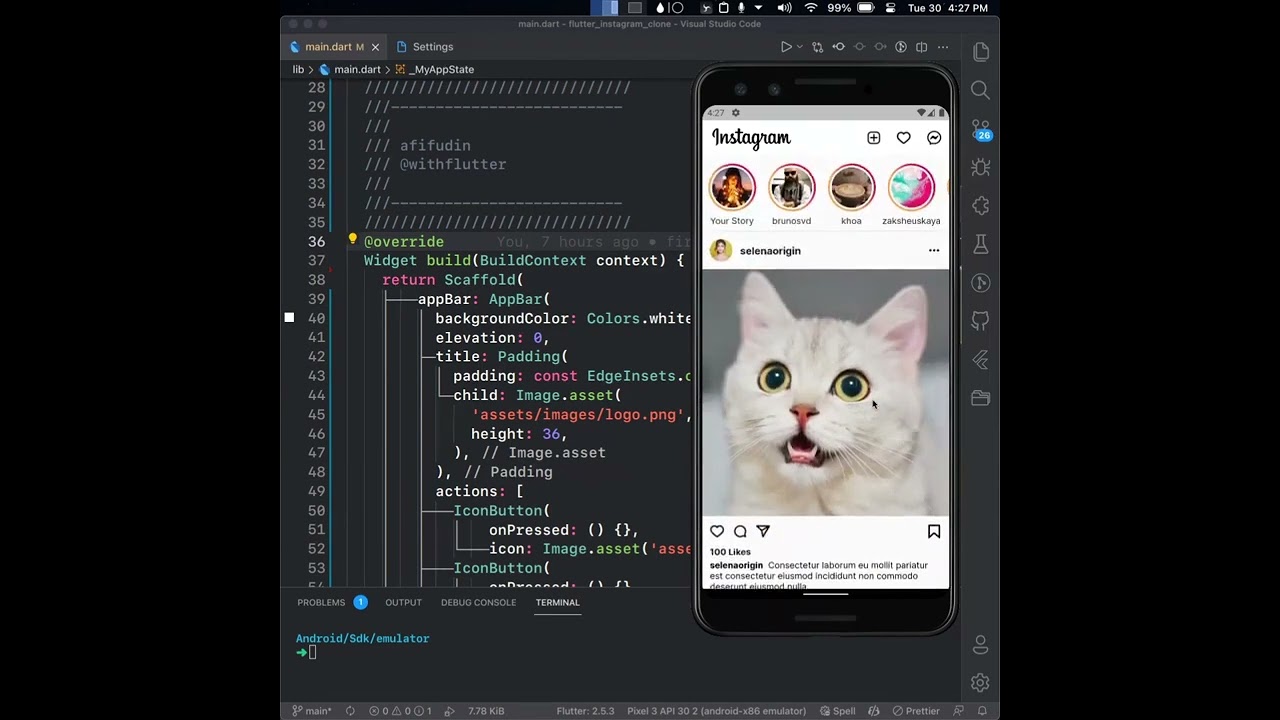Image resolution: width=1280 pixels, height=720 pixels.
Task: Select the Terminal panel tab
Action: [557, 602]
